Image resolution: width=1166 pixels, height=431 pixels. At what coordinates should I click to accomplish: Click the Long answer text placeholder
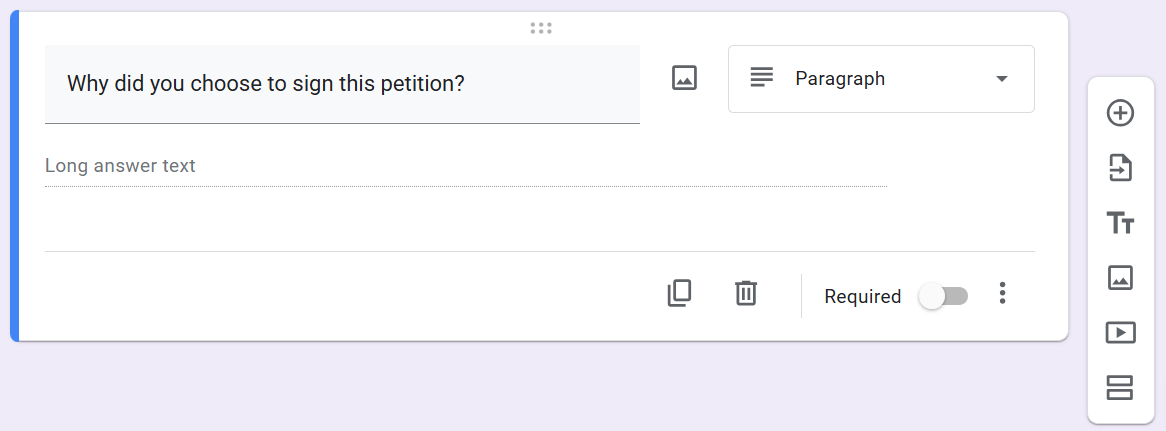[x=121, y=166]
